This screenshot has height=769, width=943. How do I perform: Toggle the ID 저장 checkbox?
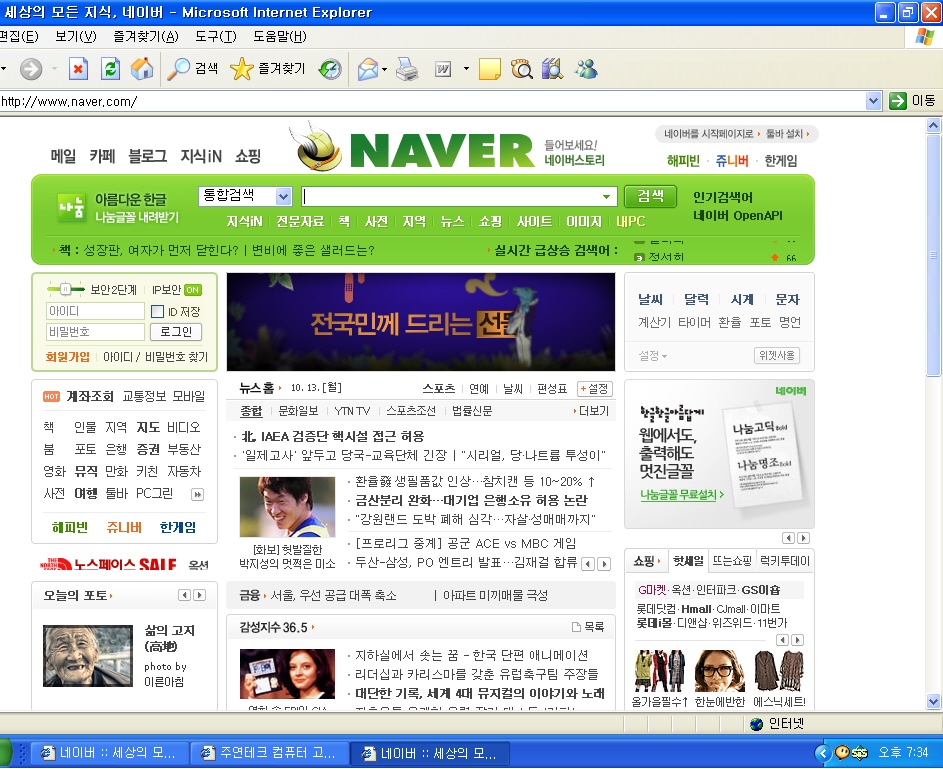pos(158,311)
